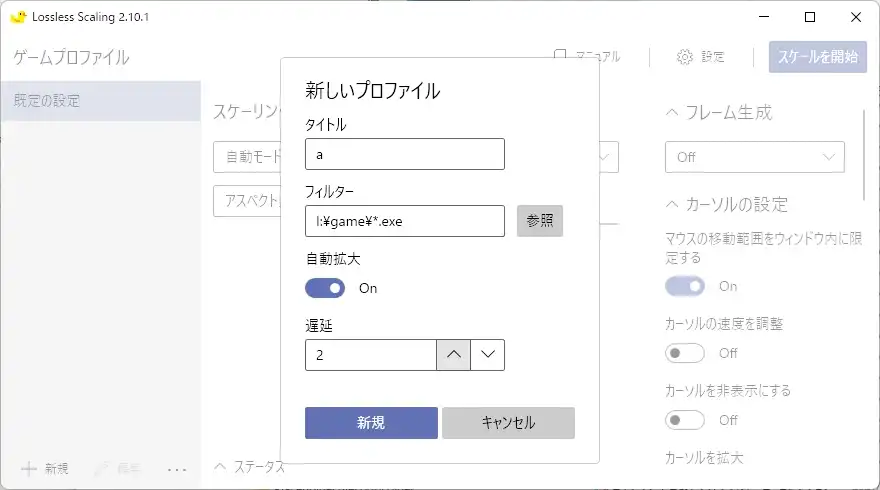Screen dimensions: 880x490
Task: Click the タイトル text input field
Action: [x=404, y=155]
